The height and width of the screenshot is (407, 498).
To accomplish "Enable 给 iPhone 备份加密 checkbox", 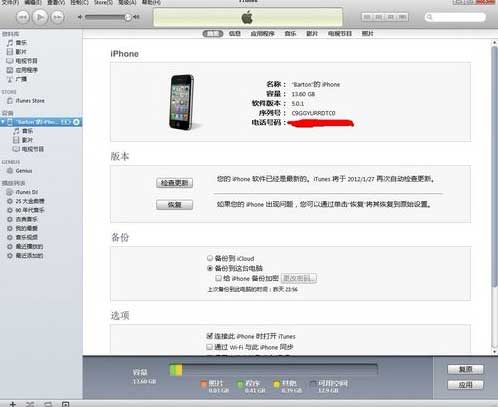I will tap(219, 278).
